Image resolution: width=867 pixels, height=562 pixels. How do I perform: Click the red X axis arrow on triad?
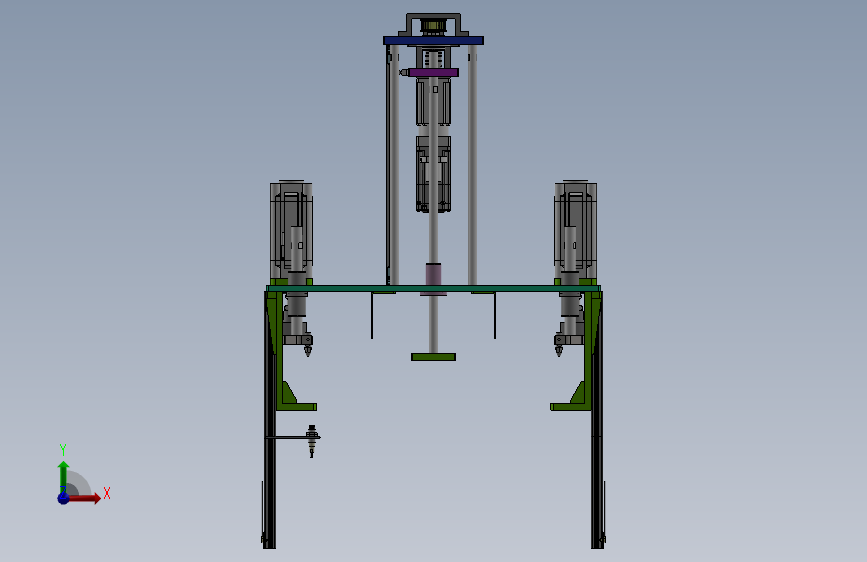(x=84, y=498)
